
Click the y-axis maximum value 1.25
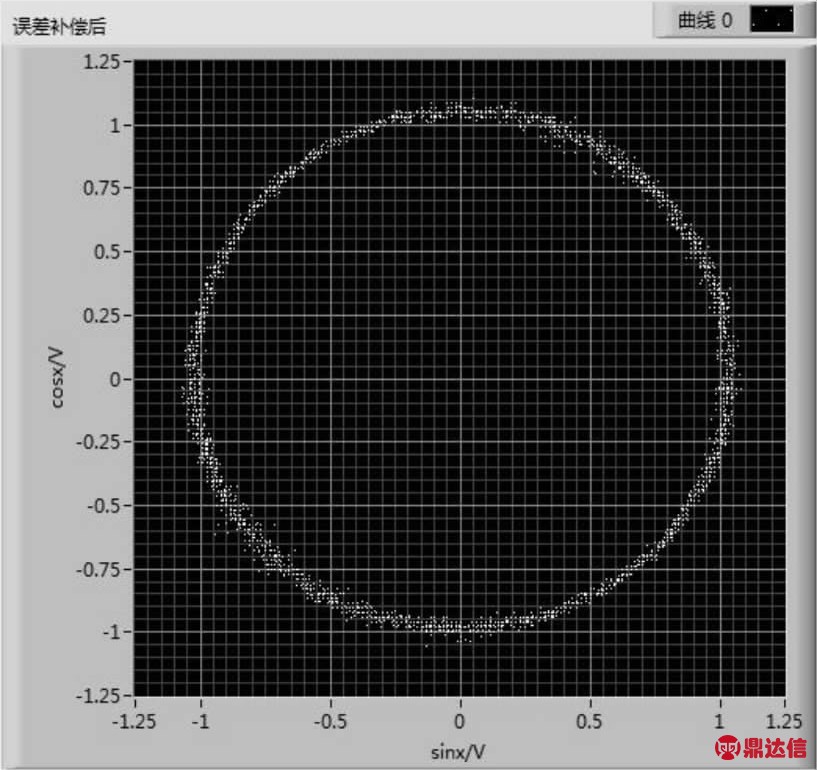[x=102, y=62]
